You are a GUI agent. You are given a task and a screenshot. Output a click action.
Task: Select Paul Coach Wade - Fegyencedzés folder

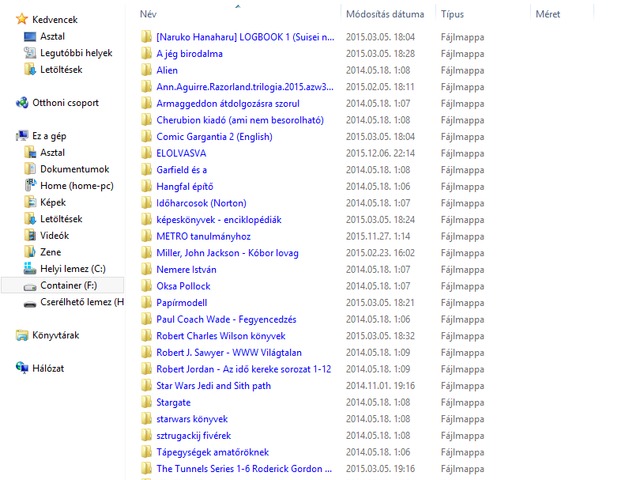click(x=226, y=319)
